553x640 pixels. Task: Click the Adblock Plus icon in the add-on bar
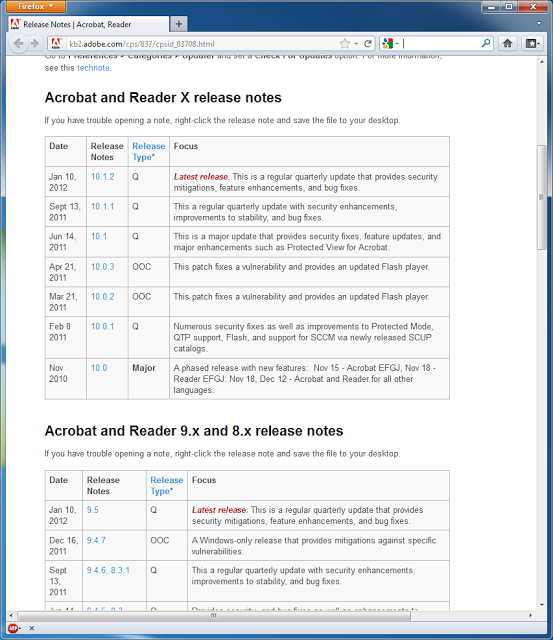(x=13, y=628)
